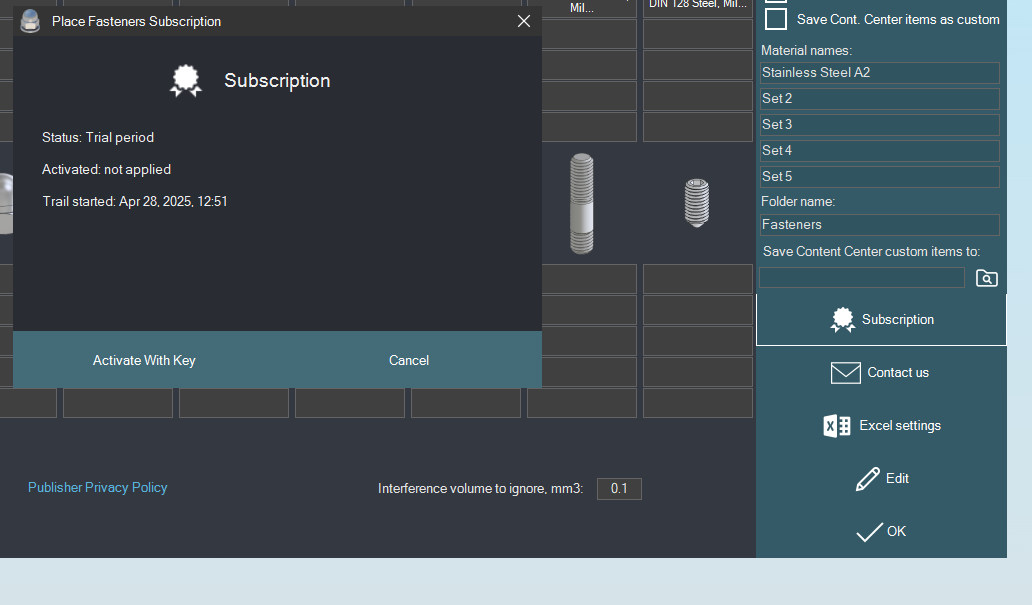
Task: Select the double-ended stud thumbnail
Action: 581,203
